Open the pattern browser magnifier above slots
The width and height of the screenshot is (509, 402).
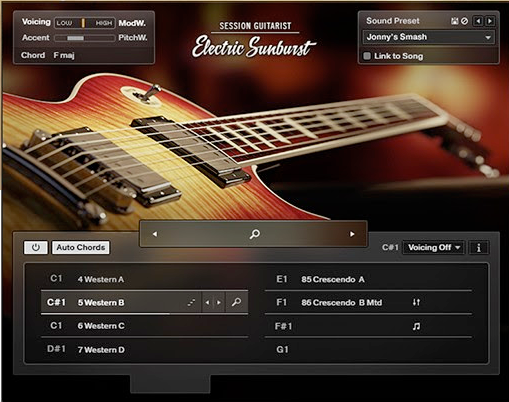point(255,234)
